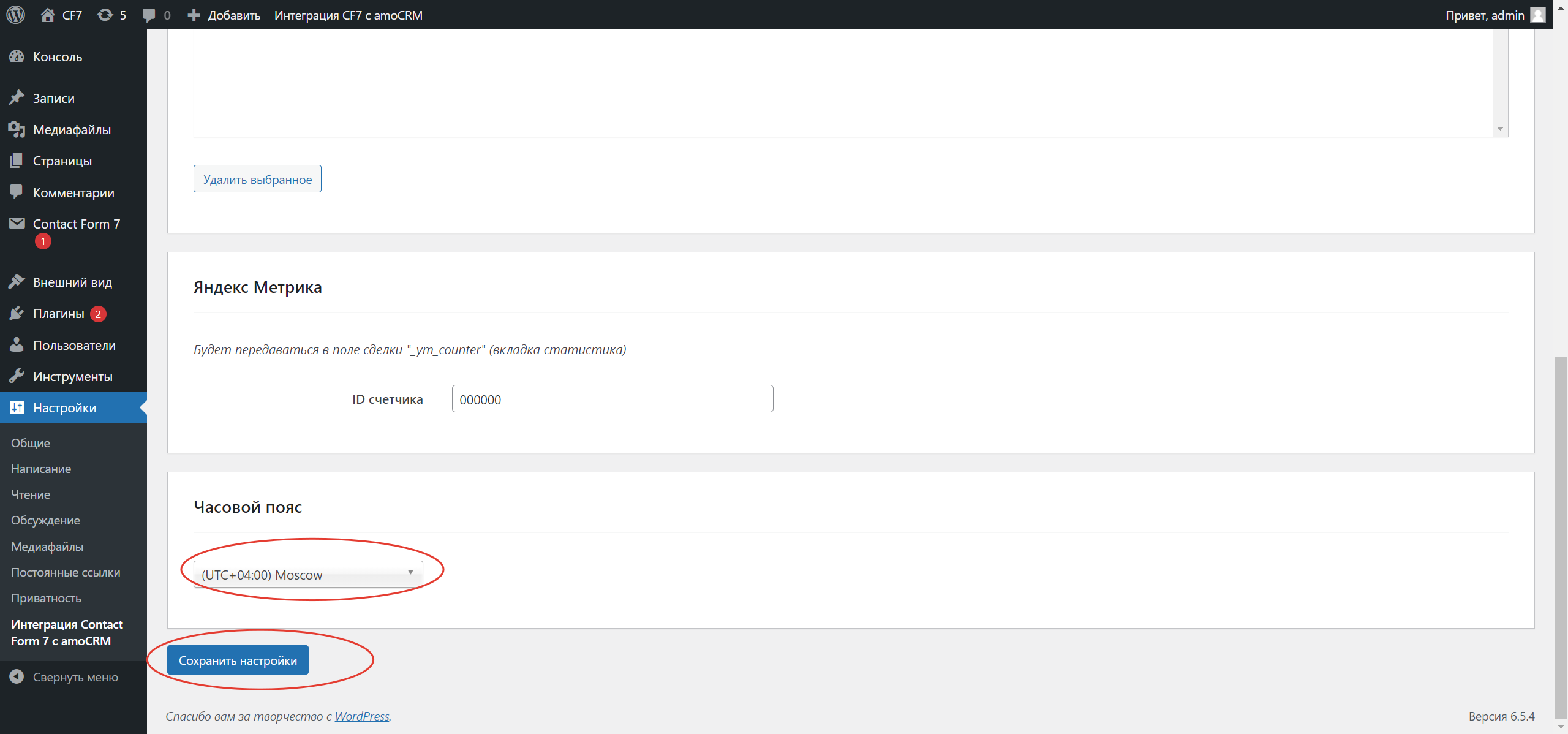The width and height of the screenshot is (1568, 734).
Task: Click the Консоль icon in sidebar
Action: pos(18,57)
